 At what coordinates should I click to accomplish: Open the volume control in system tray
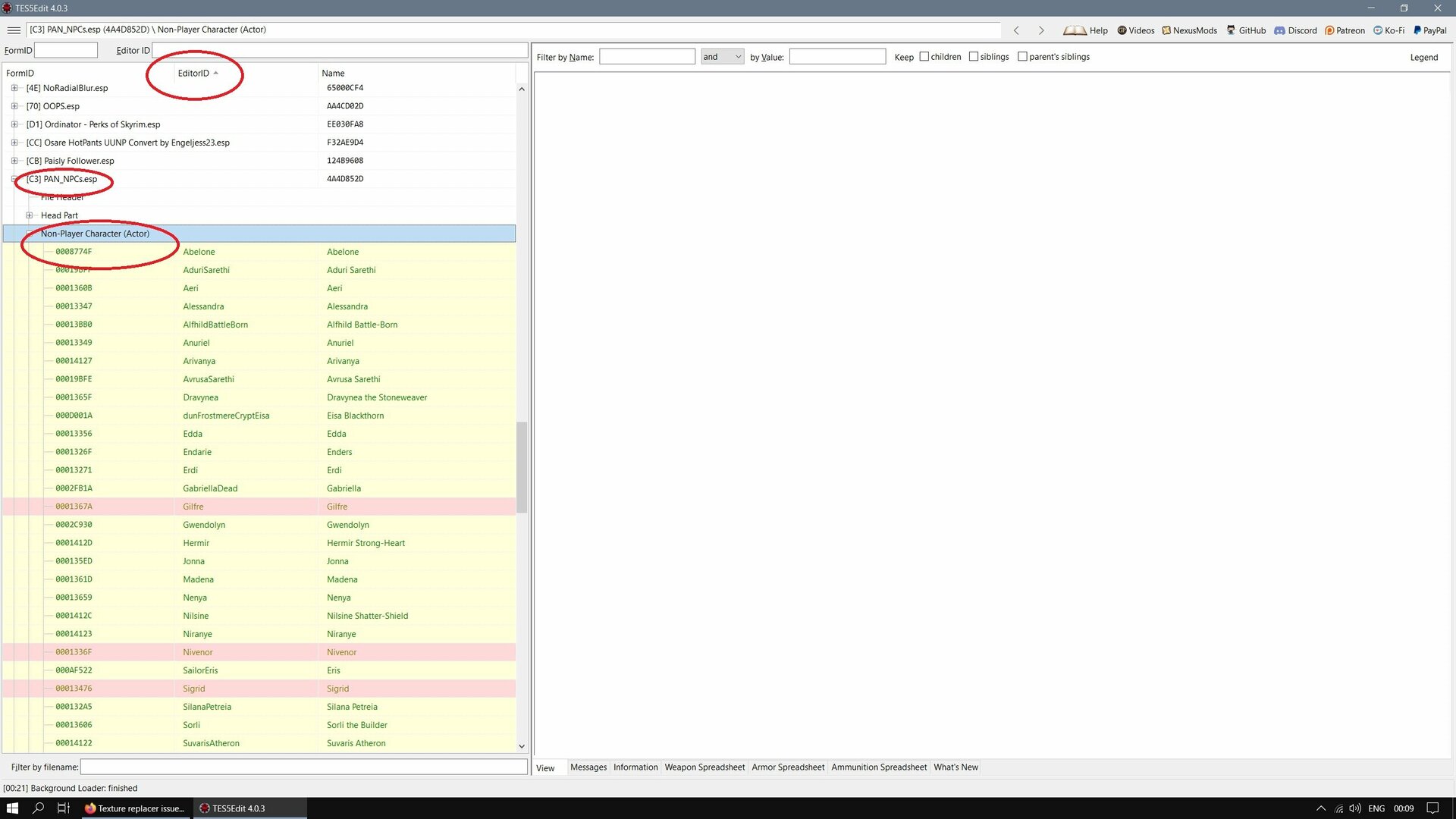click(x=1355, y=808)
